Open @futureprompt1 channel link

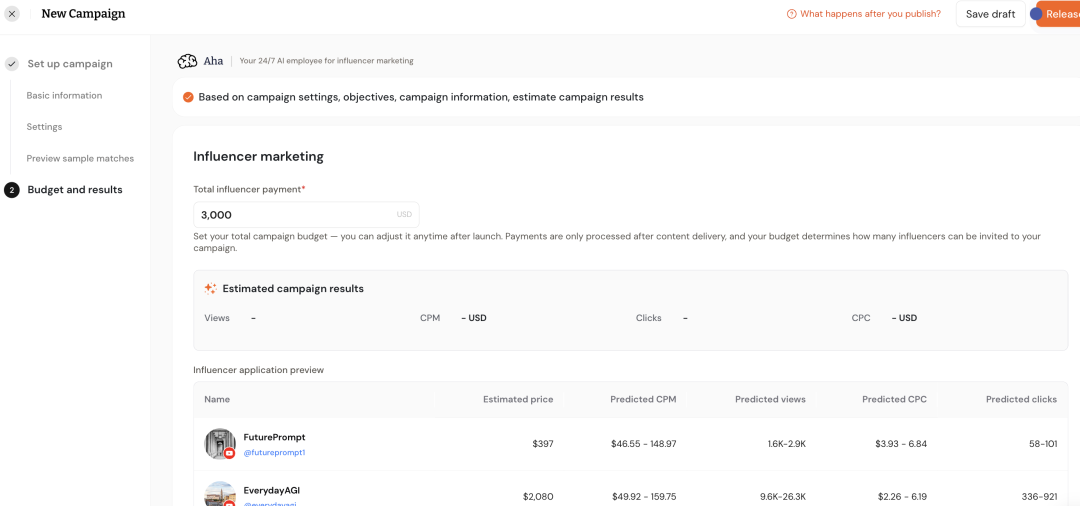(274, 453)
